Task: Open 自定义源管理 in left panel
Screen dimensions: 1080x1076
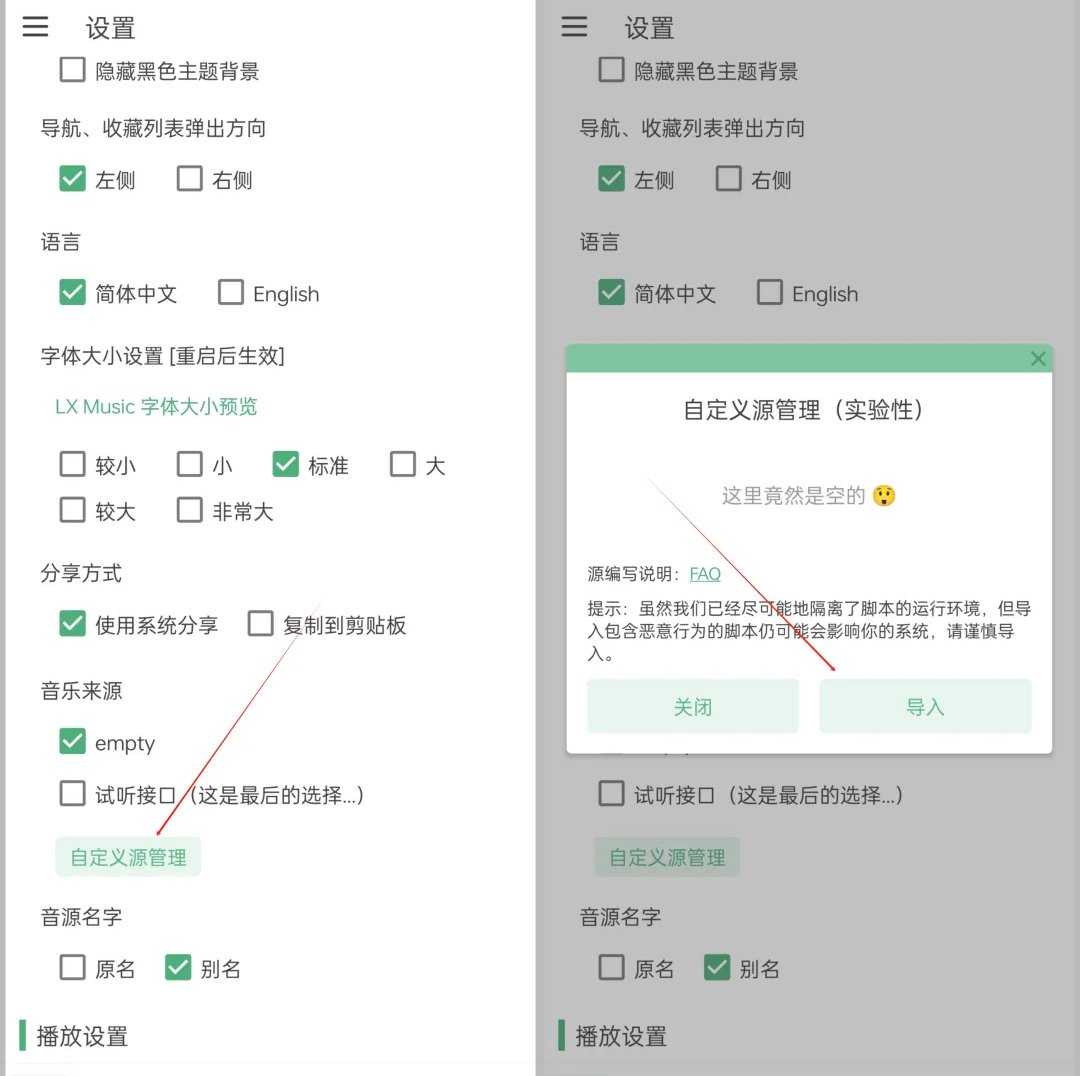Action: pos(128,857)
